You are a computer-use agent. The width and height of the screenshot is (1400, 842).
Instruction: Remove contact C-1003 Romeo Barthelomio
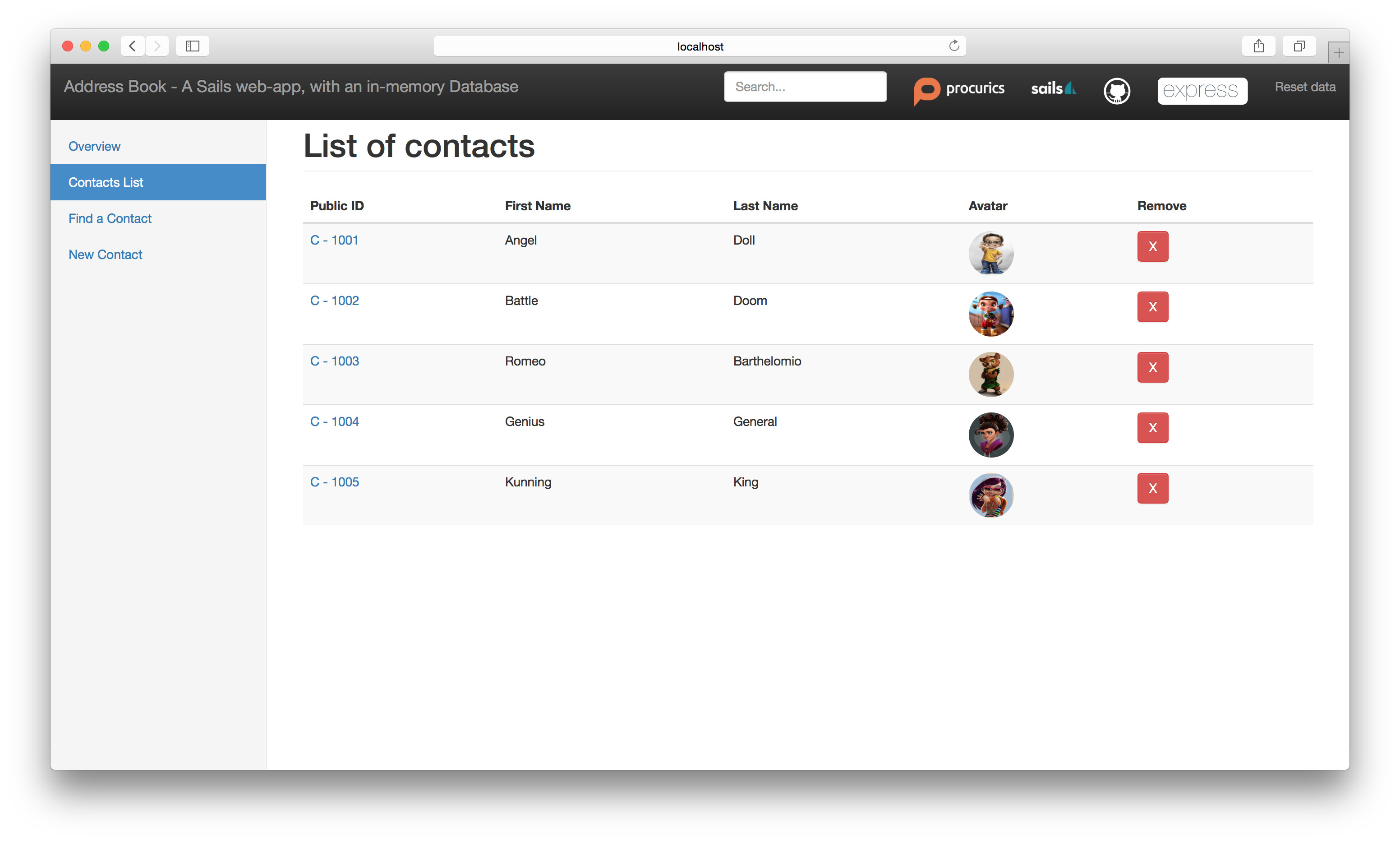(1153, 367)
